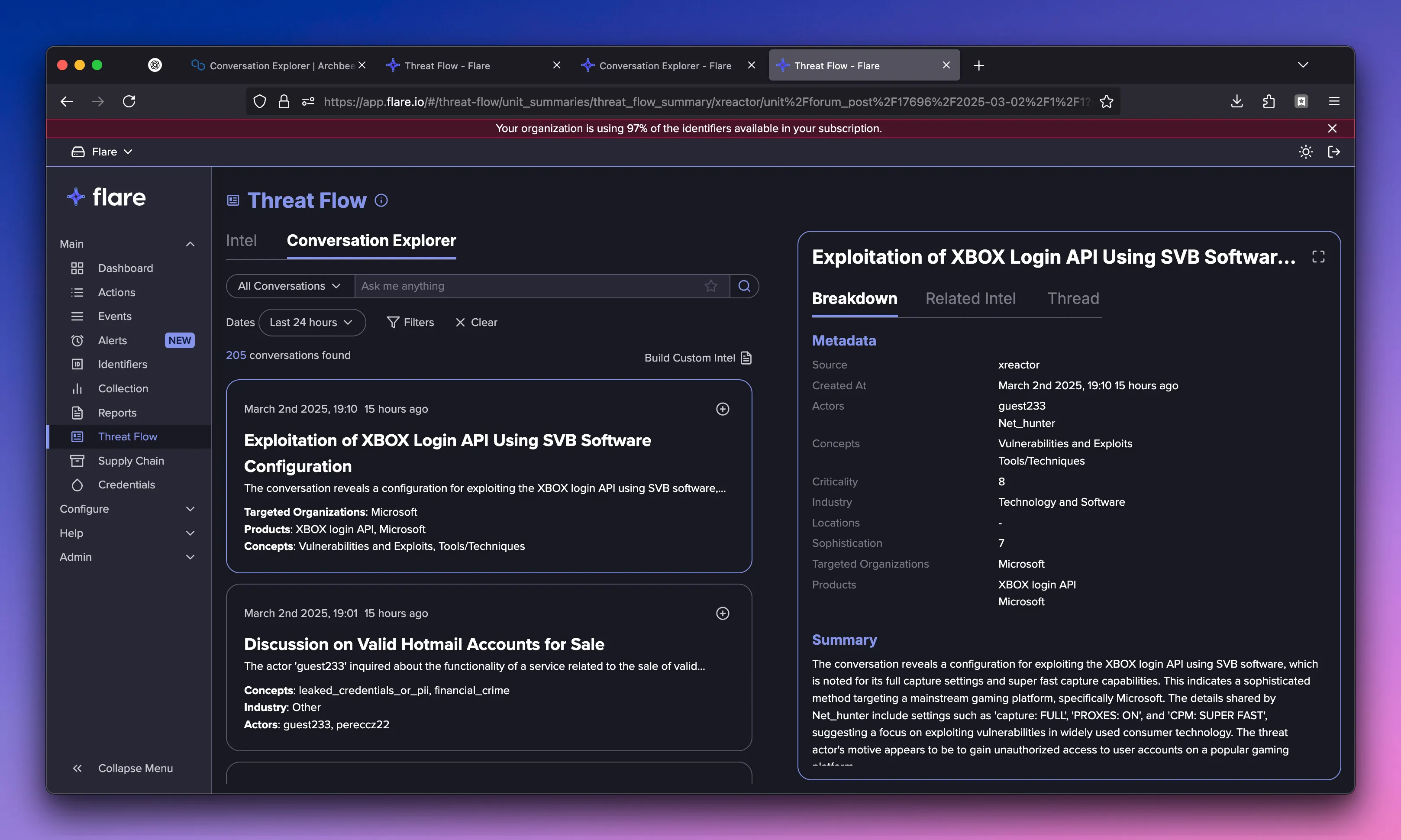Close the Conversation Explorer - Flare tab
The height and width of the screenshot is (840, 1401).
[x=752, y=65]
